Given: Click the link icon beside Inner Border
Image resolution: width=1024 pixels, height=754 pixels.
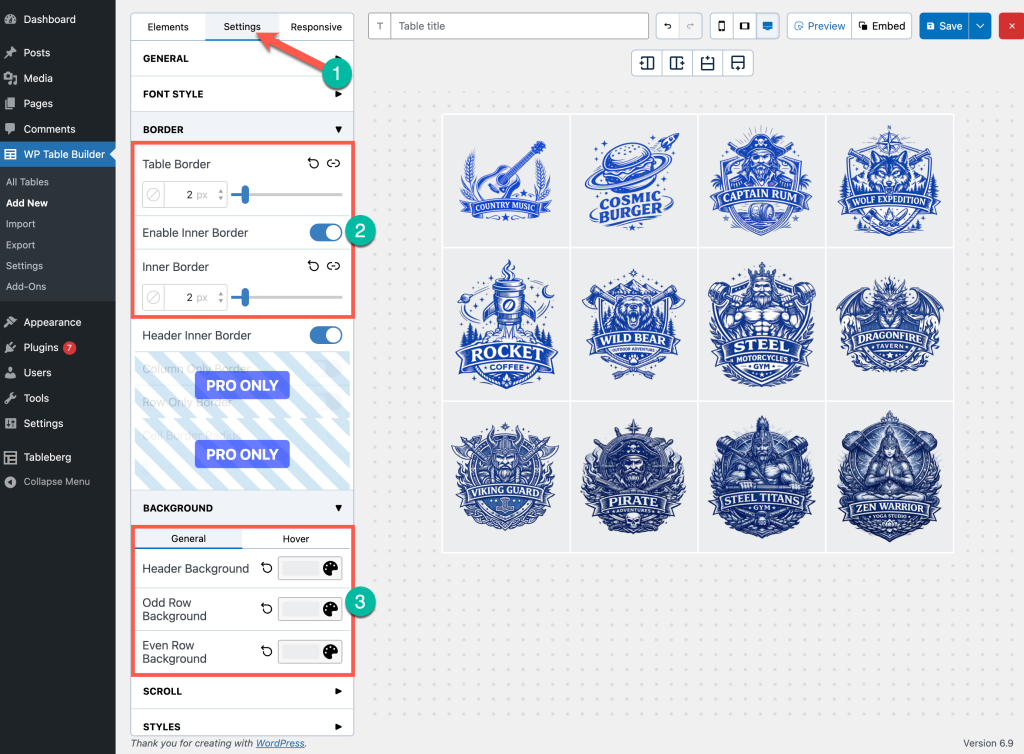Looking at the screenshot, I should pos(334,267).
